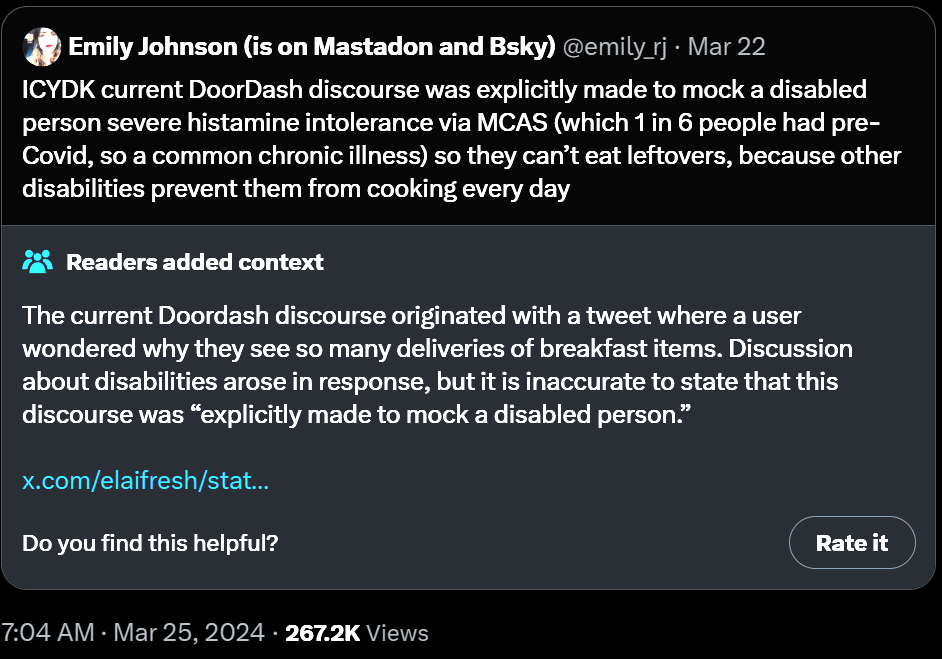Image resolution: width=942 pixels, height=659 pixels.
Task: Open the @emily_rj handle
Action: (x=615, y=47)
